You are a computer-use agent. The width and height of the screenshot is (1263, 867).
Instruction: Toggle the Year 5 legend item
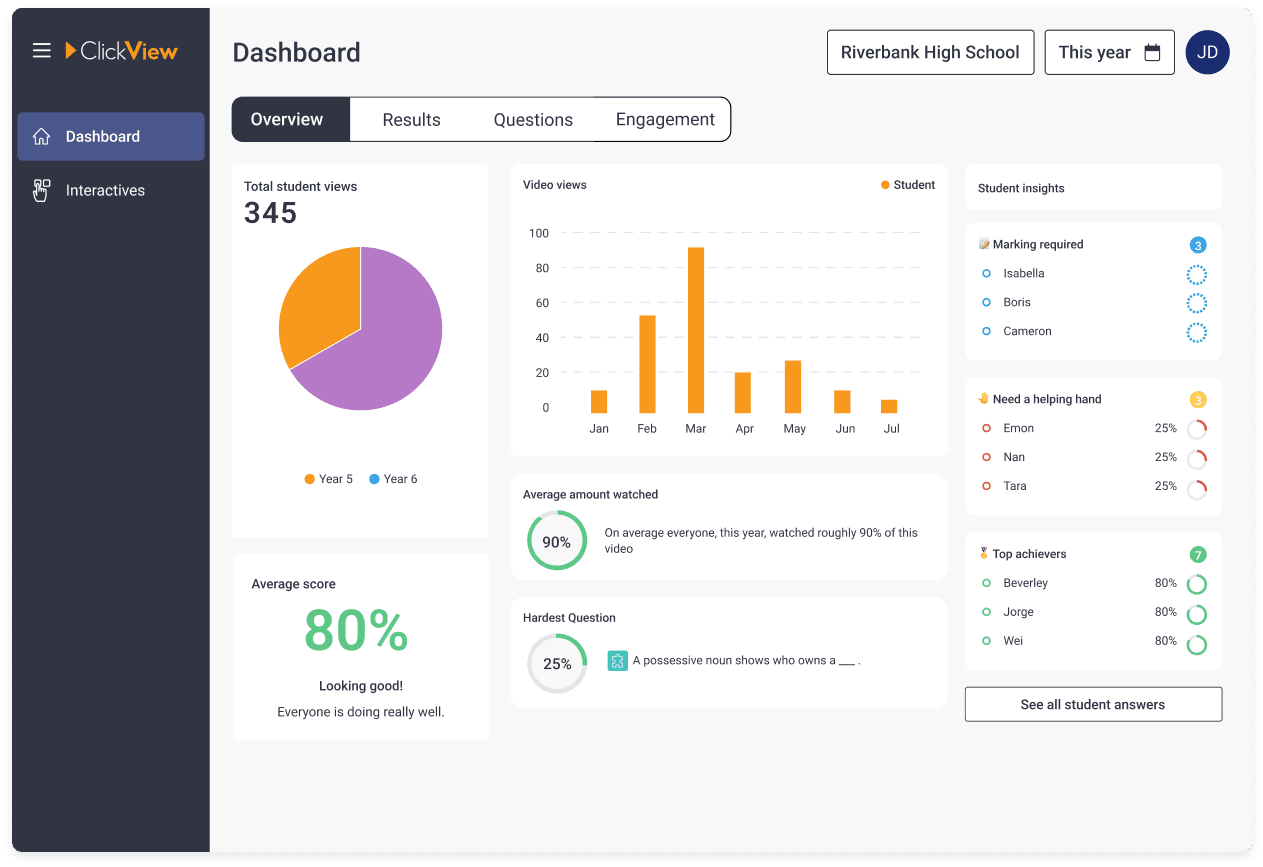328,479
